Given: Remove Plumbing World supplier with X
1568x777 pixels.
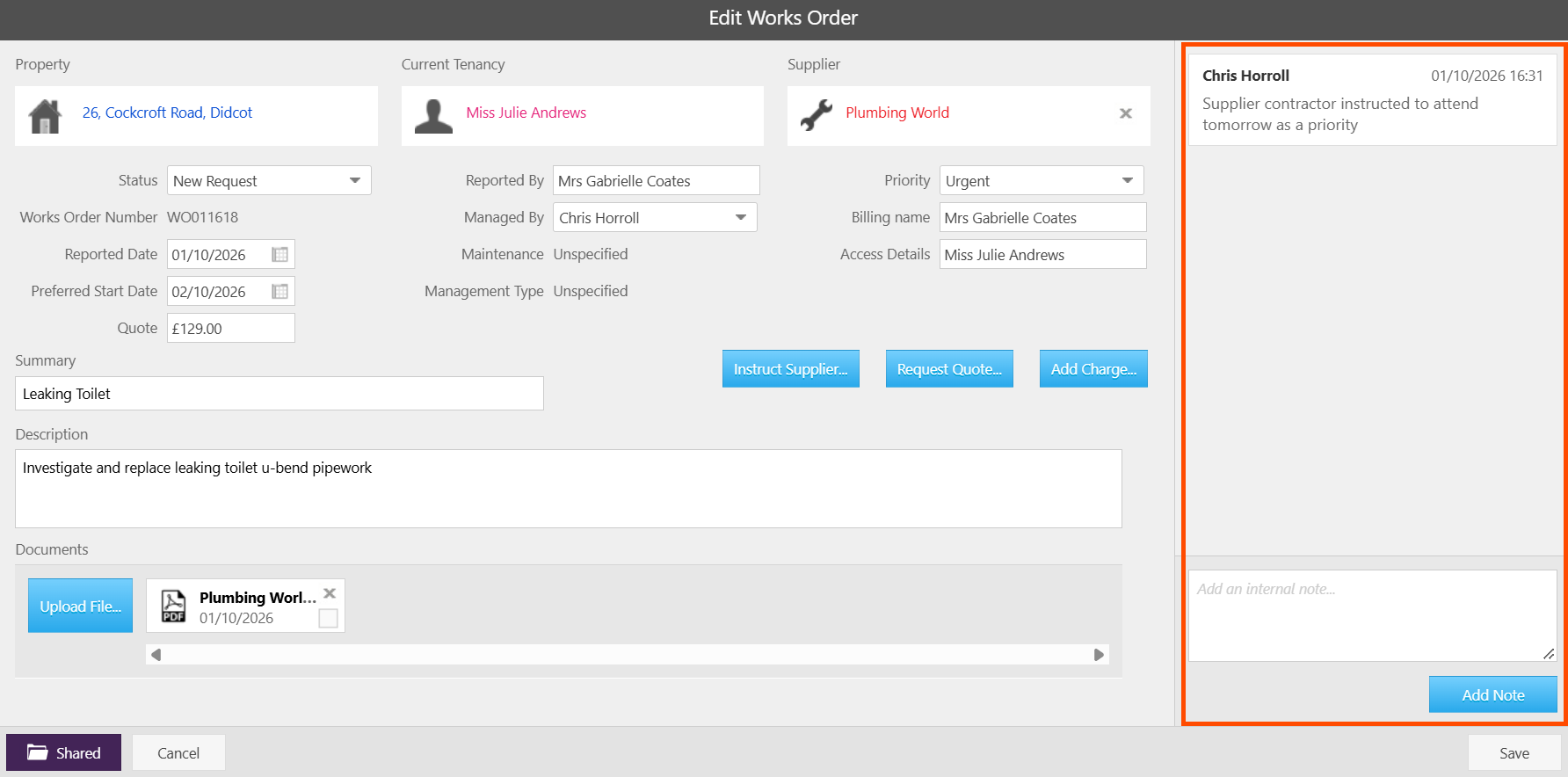Looking at the screenshot, I should (1125, 113).
